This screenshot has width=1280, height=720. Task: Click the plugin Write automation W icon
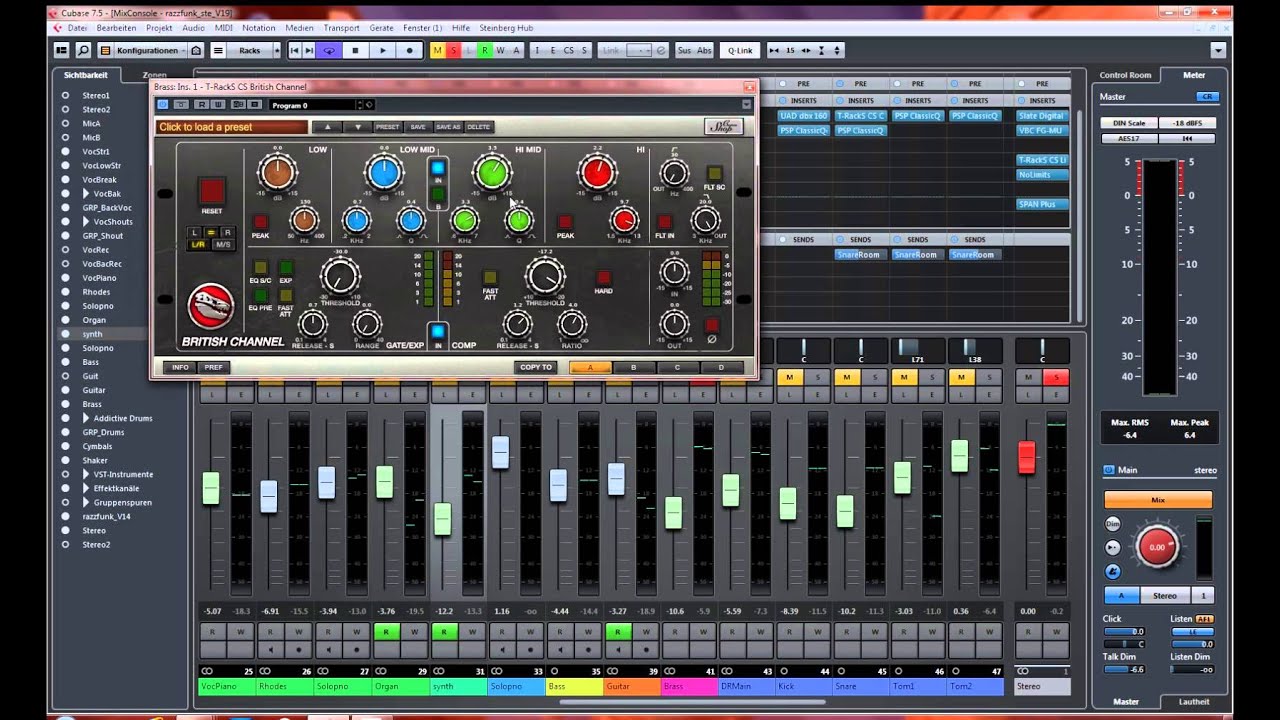218,104
